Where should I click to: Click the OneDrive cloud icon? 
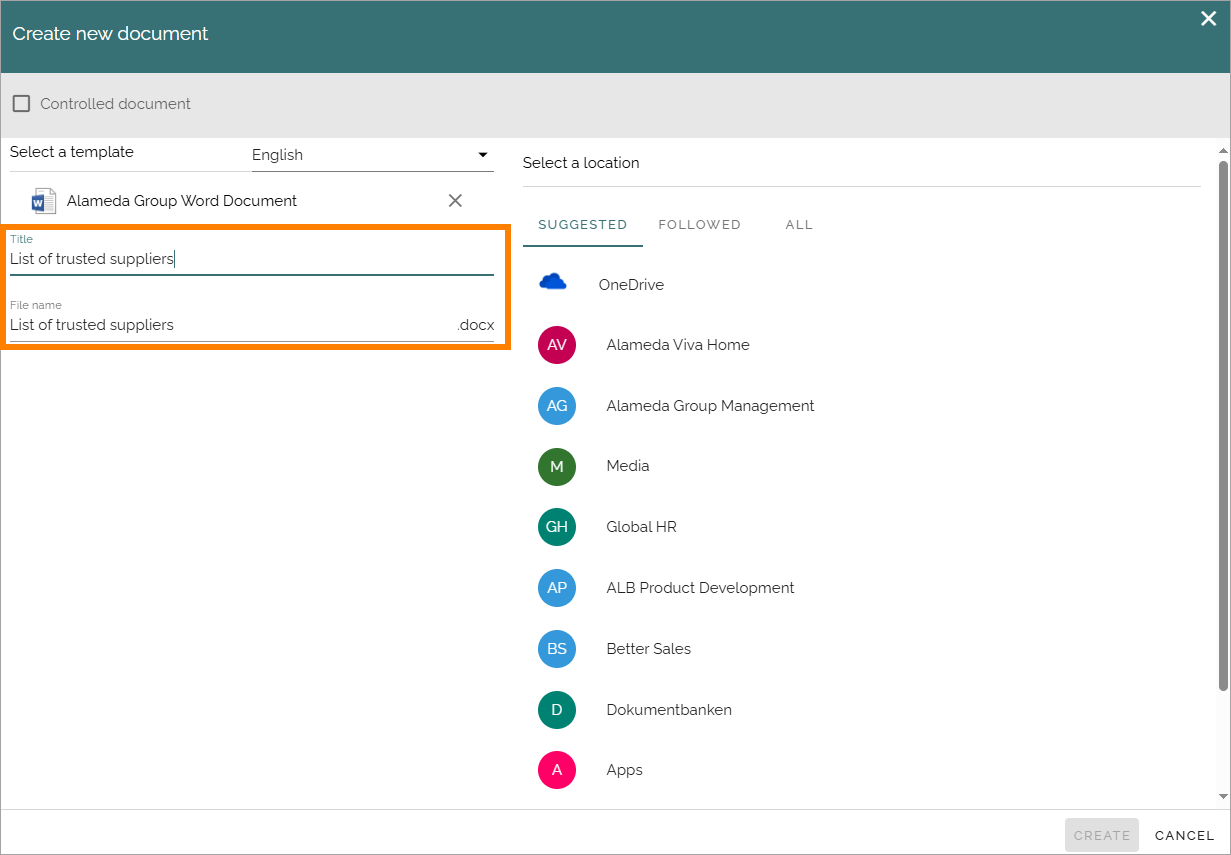[x=553, y=282]
